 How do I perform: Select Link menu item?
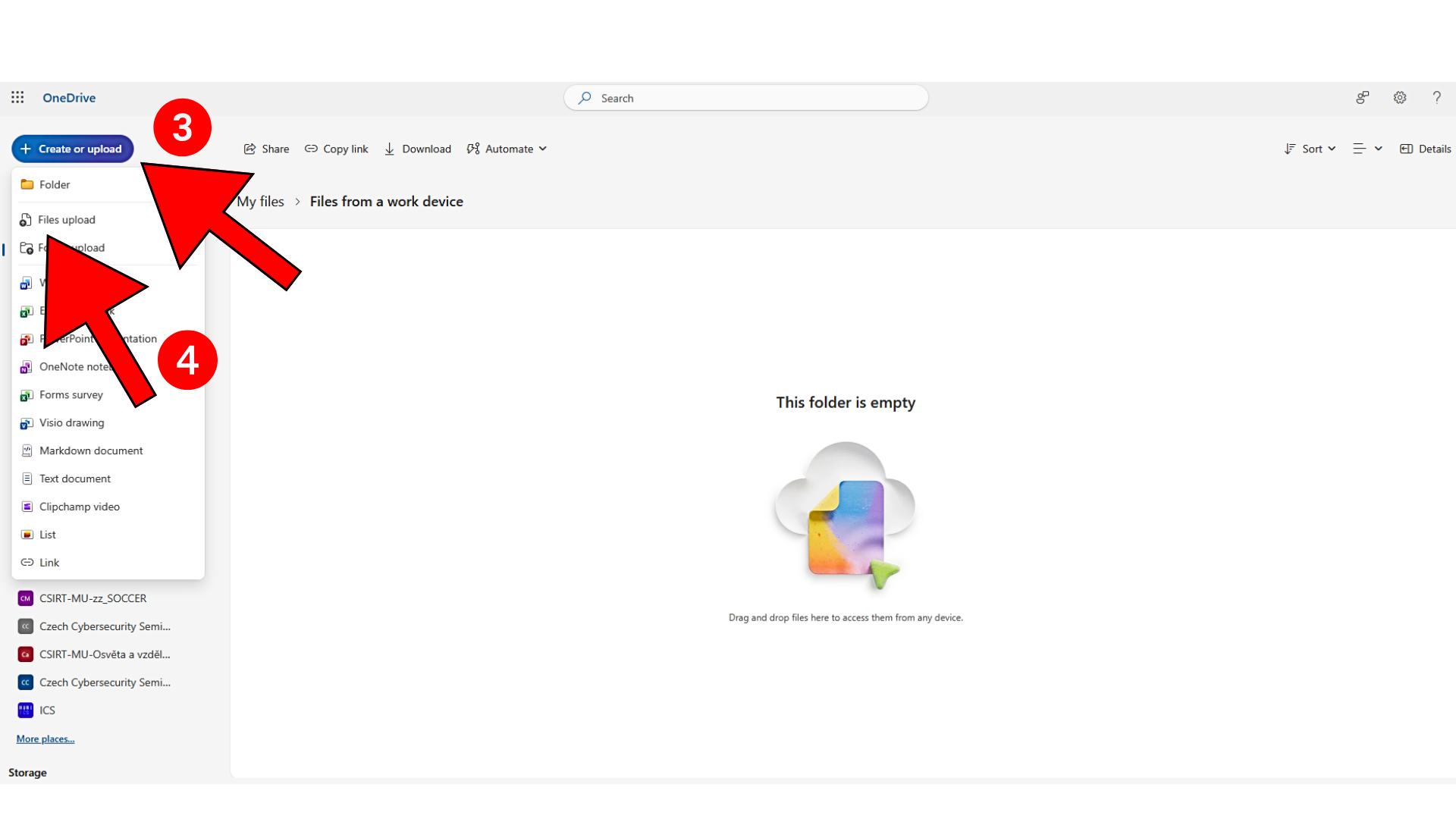(108, 563)
